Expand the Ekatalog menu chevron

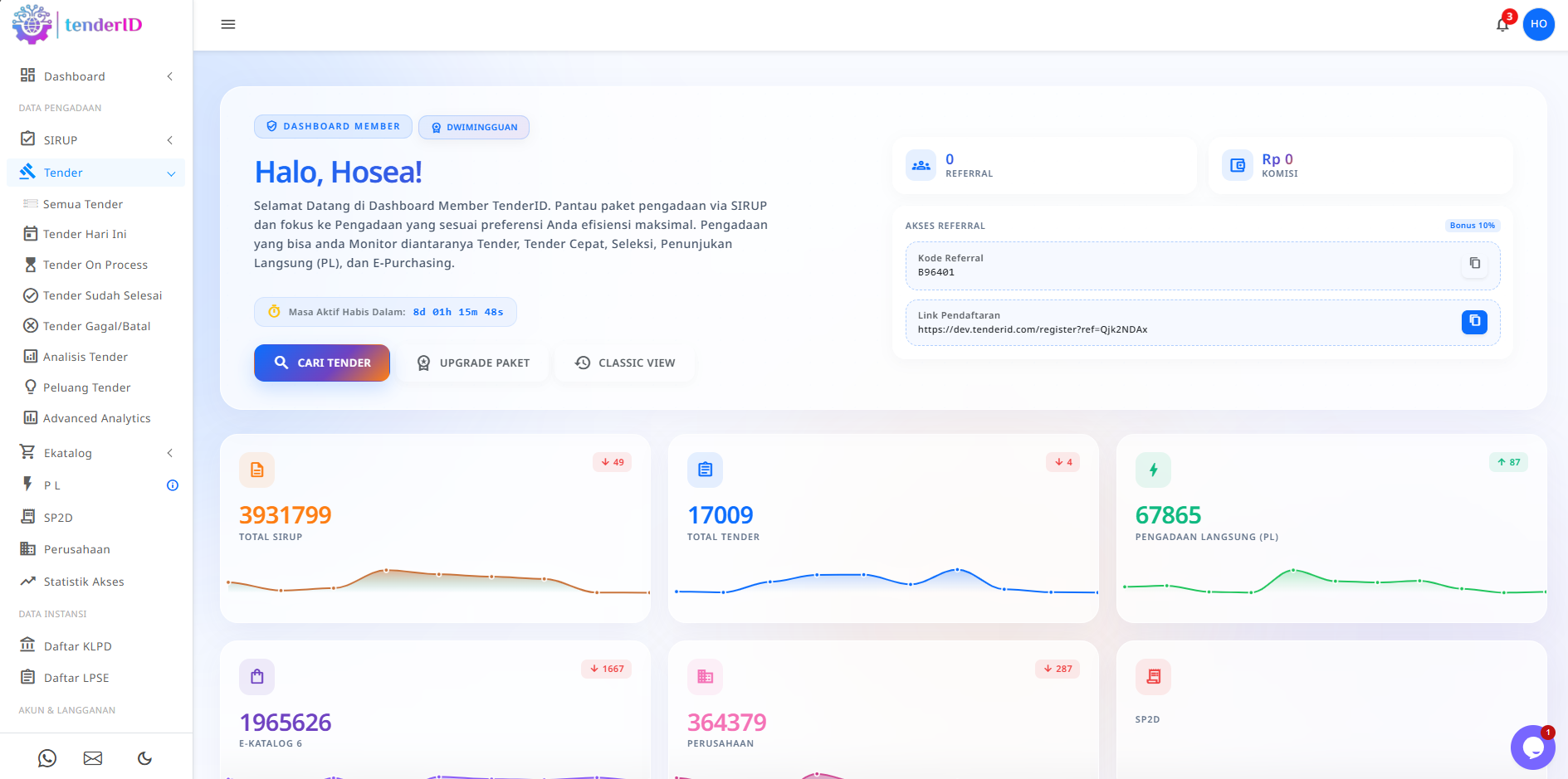(170, 453)
